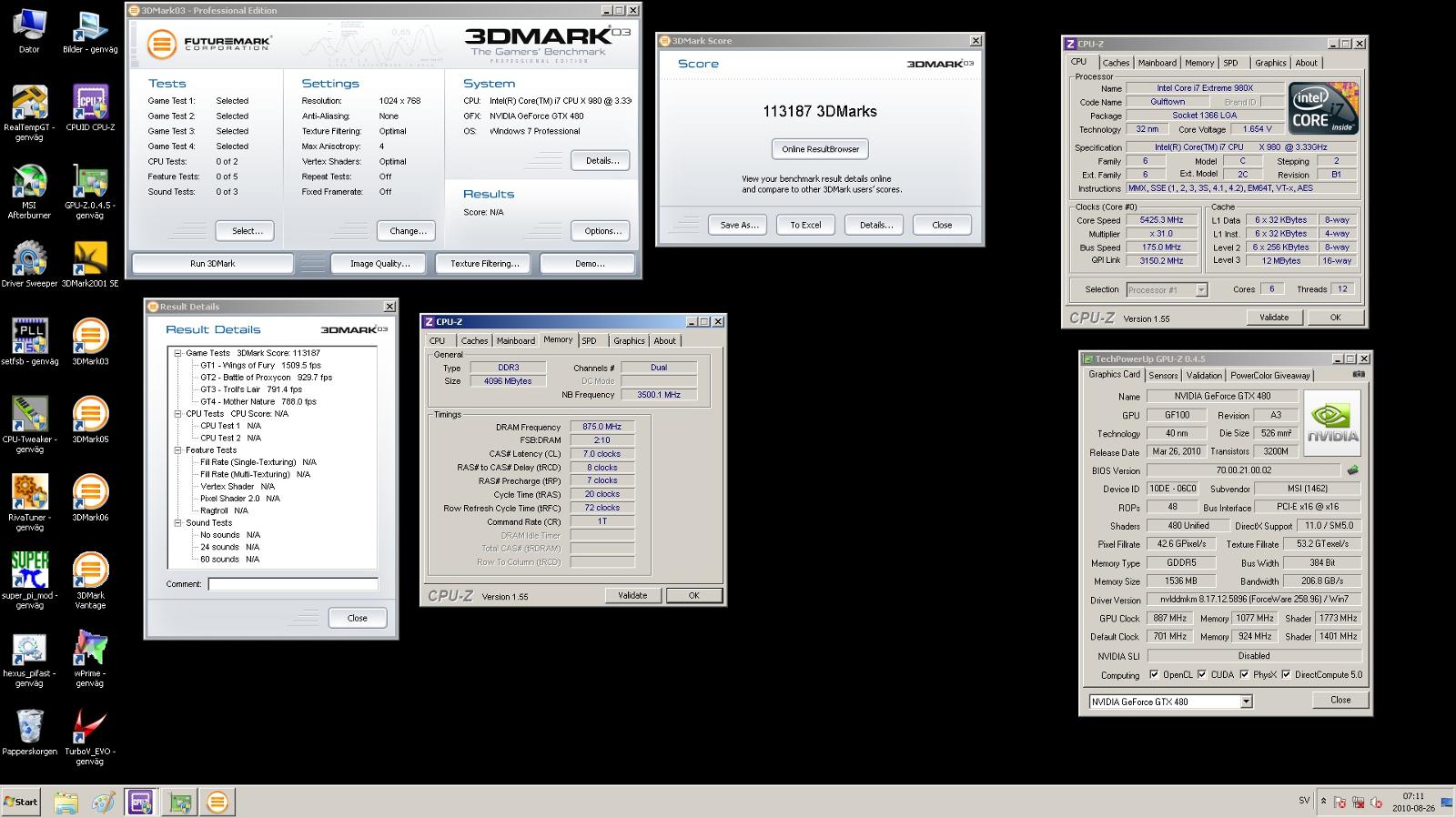Launch CPU-Tweaker desktop shortcut

click(x=29, y=424)
